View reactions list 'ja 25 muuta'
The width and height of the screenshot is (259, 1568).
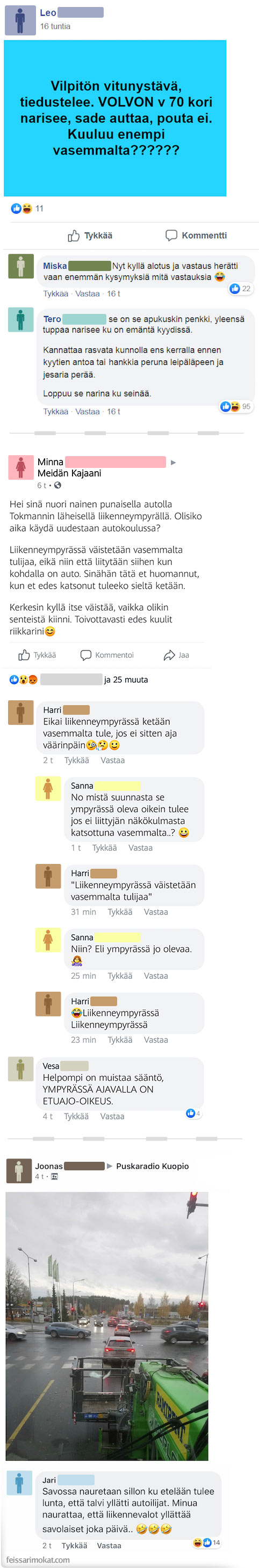[126, 679]
